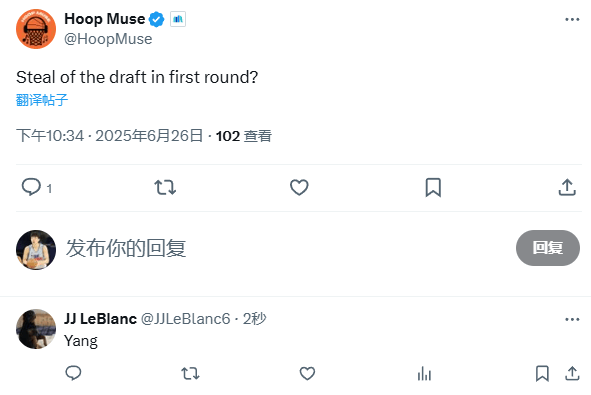This screenshot has width=591, height=395.
Task: Repost JJ LeBlanc's reply
Action: [190, 374]
